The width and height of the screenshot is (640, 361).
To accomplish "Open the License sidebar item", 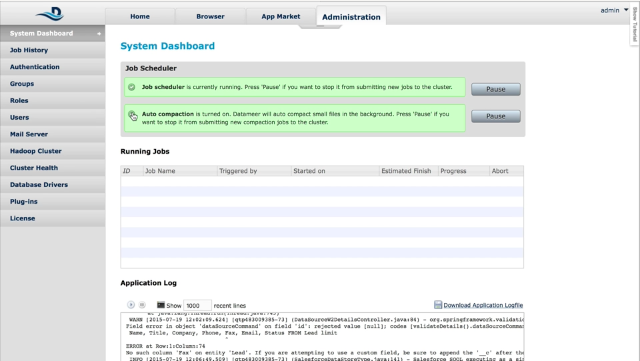I will (52, 218).
